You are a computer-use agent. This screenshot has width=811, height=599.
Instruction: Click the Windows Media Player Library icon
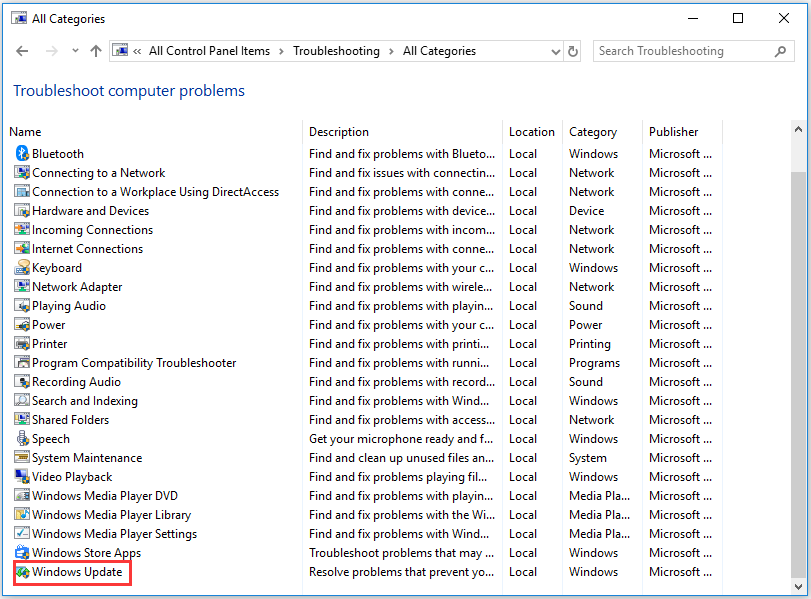coord(22,514)
